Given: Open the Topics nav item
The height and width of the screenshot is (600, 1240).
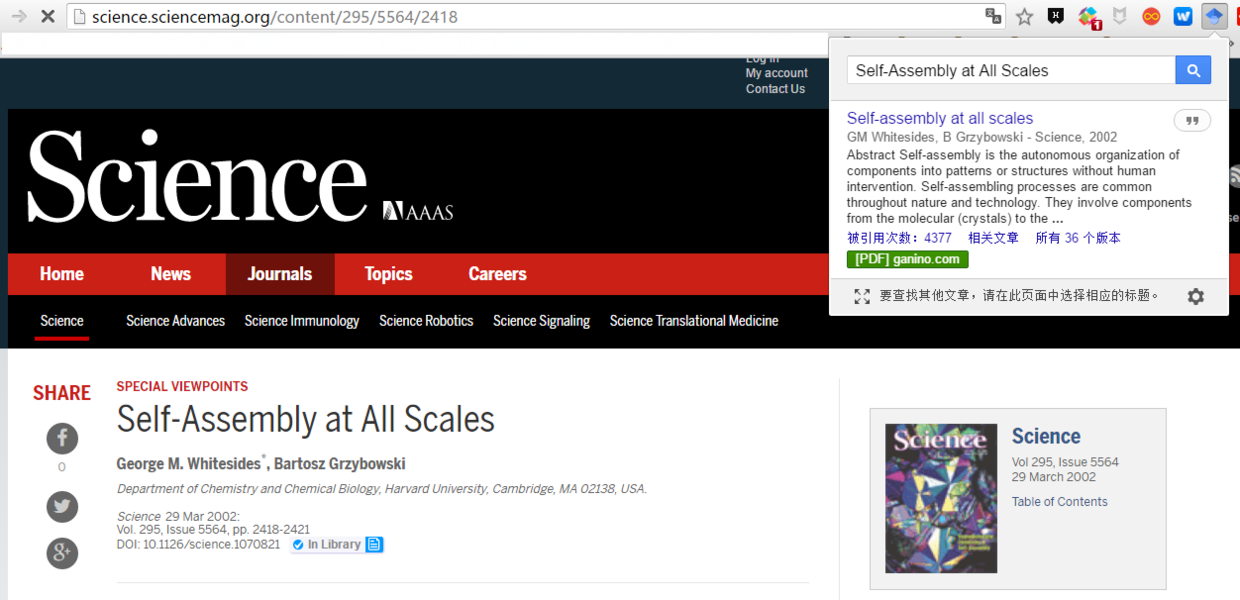Looking at the screenshot, I should [x=388, y=274].
